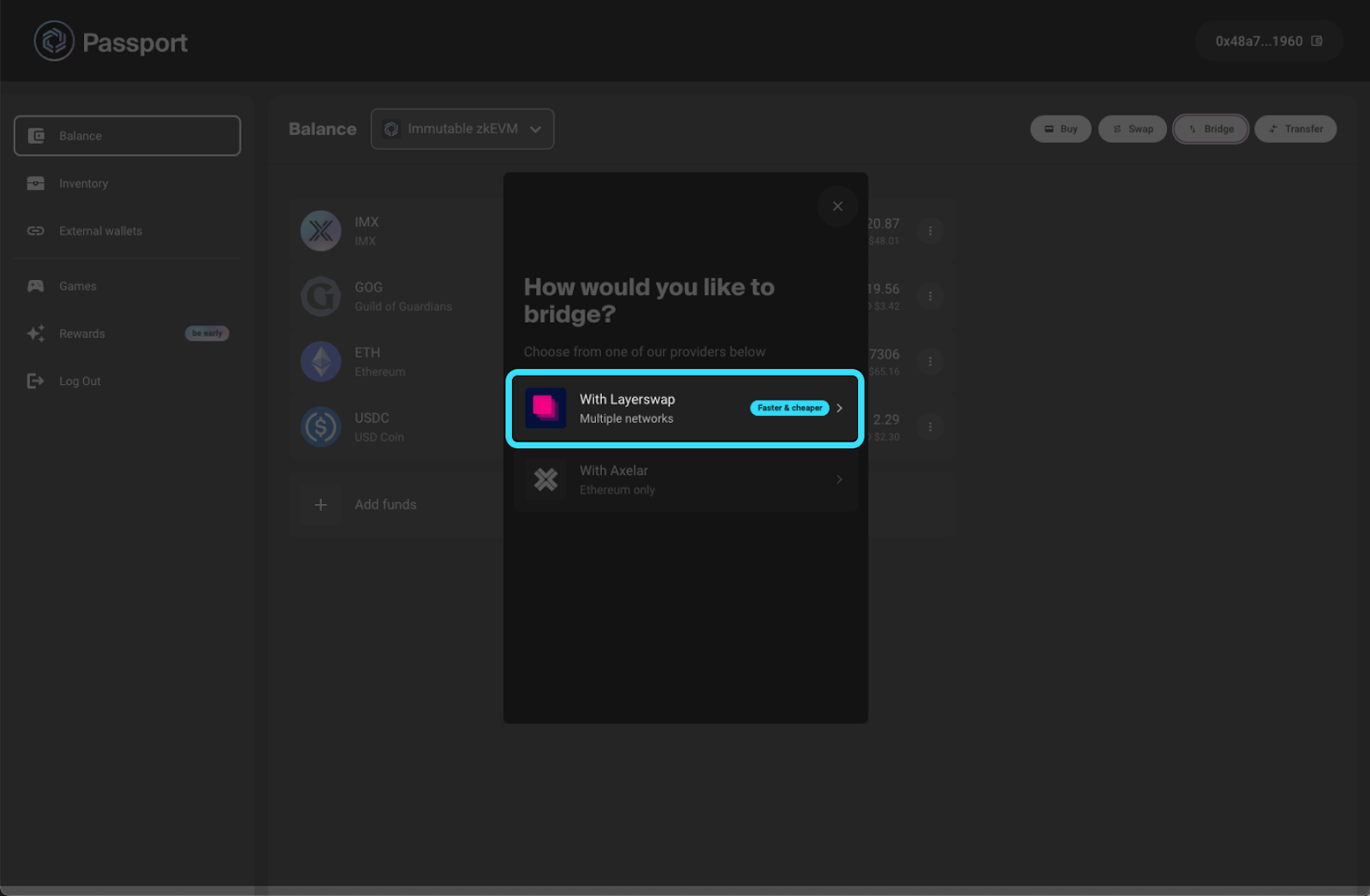Close the bridge dialog

pyautogui.click(x=837, y=206)
